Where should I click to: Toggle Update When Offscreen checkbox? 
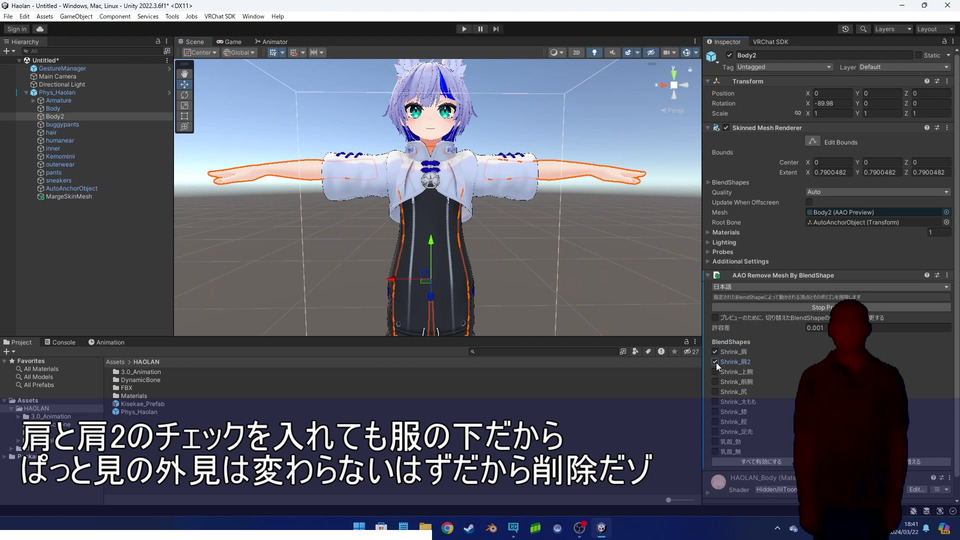click(x=809, y=202)
